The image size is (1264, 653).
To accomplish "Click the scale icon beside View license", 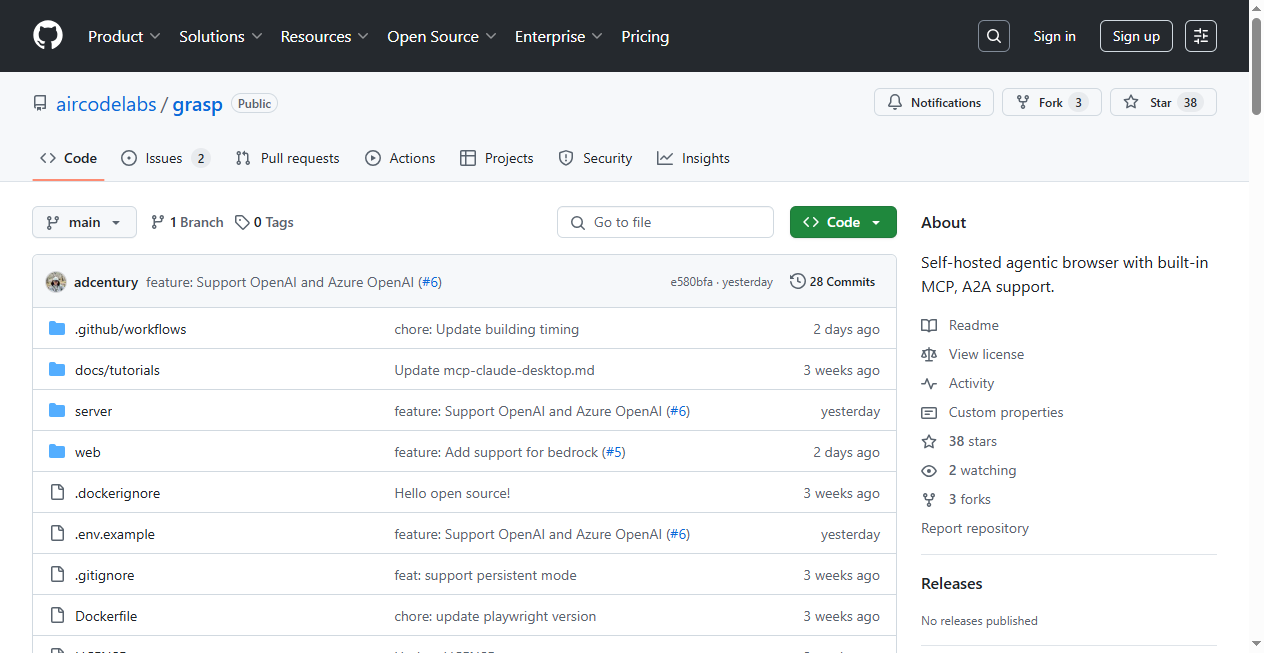I will pyautogui.click(x=929, y=354).
